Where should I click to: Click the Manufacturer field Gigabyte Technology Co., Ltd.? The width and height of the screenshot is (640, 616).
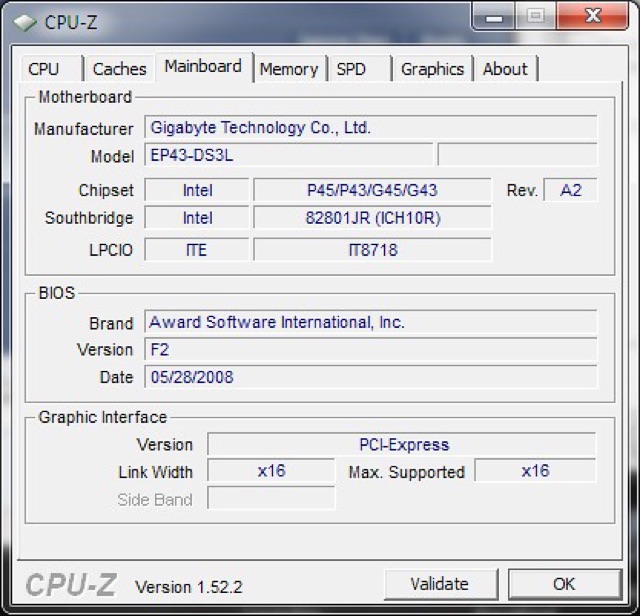[x=371, y=127]
